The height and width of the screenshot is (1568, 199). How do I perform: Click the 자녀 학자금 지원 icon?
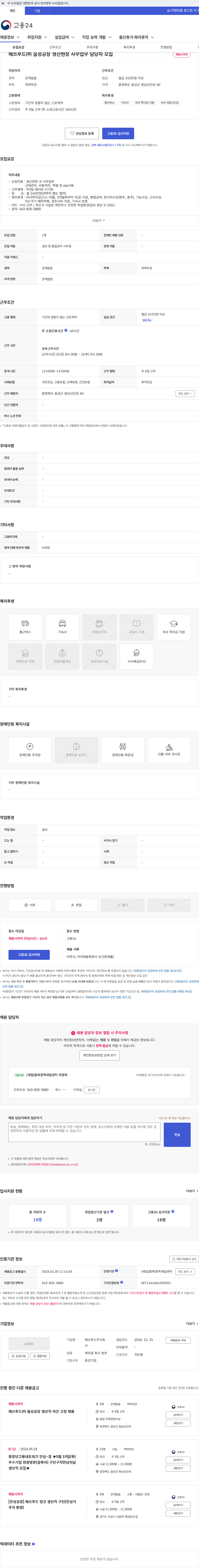(x=173, y=627)
